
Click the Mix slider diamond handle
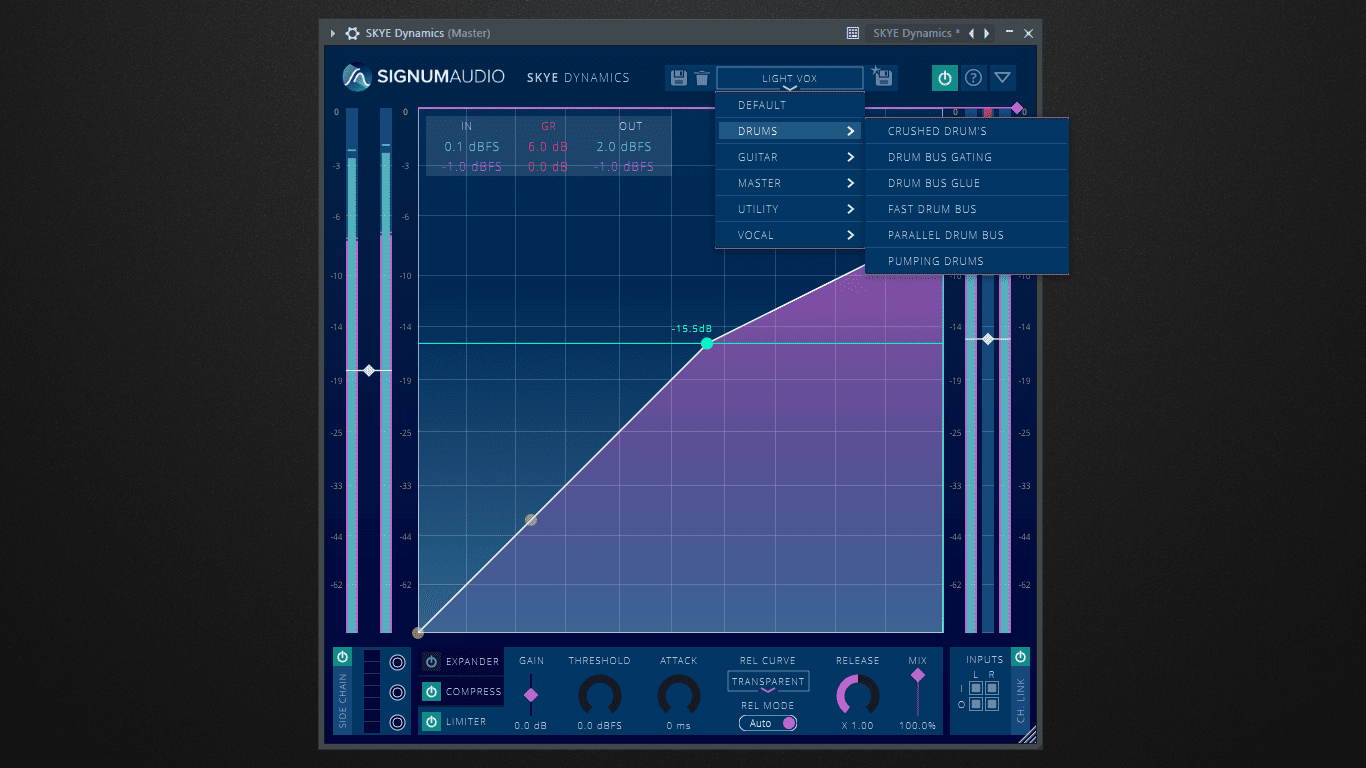918,676
